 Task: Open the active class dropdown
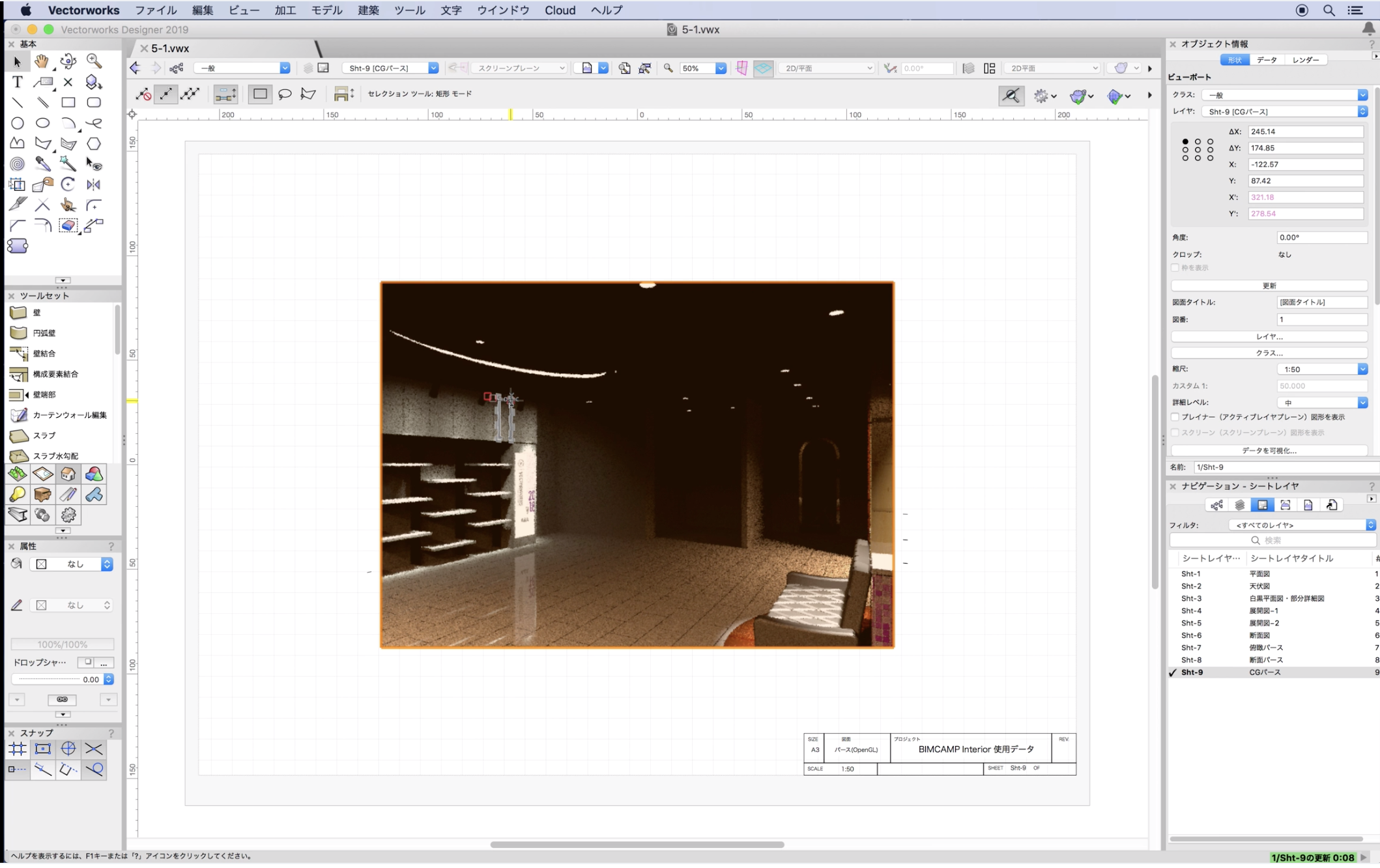[242, 68]
